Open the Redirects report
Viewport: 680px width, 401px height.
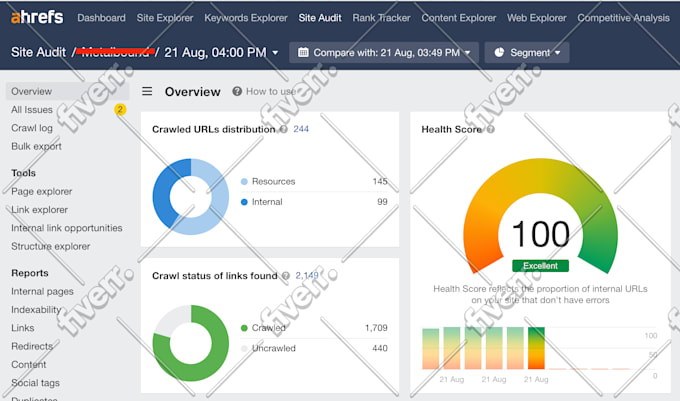32,346
